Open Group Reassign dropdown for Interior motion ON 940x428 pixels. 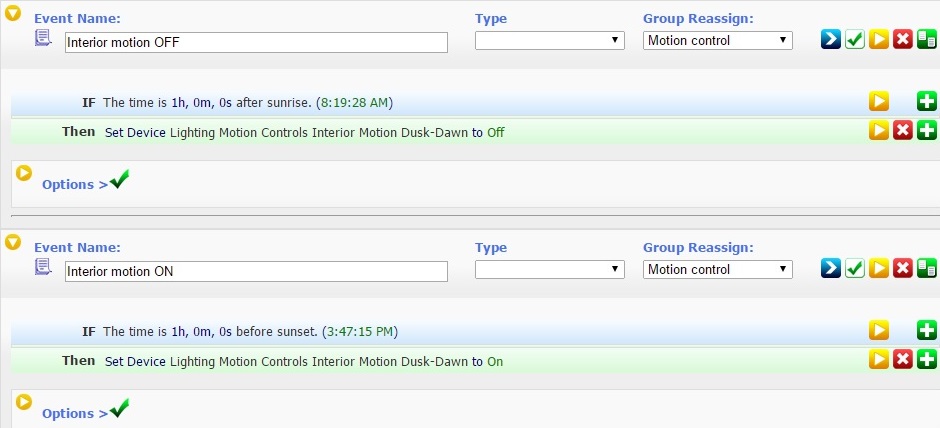pos(717,269)
